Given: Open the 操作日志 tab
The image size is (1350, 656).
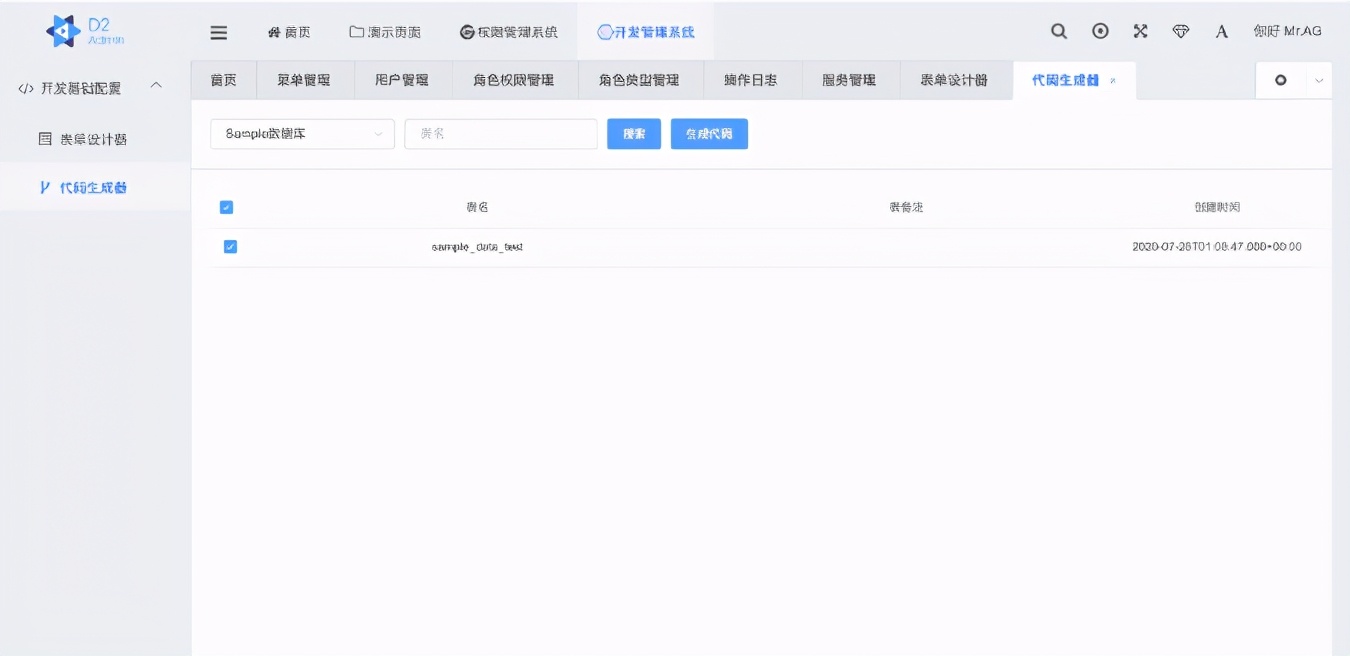Looking at the screenshot, I should point(752,81).
